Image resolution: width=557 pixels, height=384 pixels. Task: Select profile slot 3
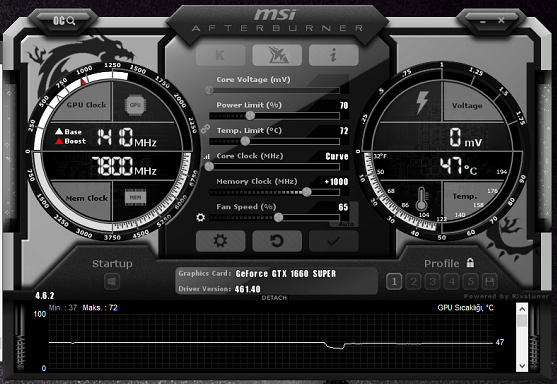433,282
